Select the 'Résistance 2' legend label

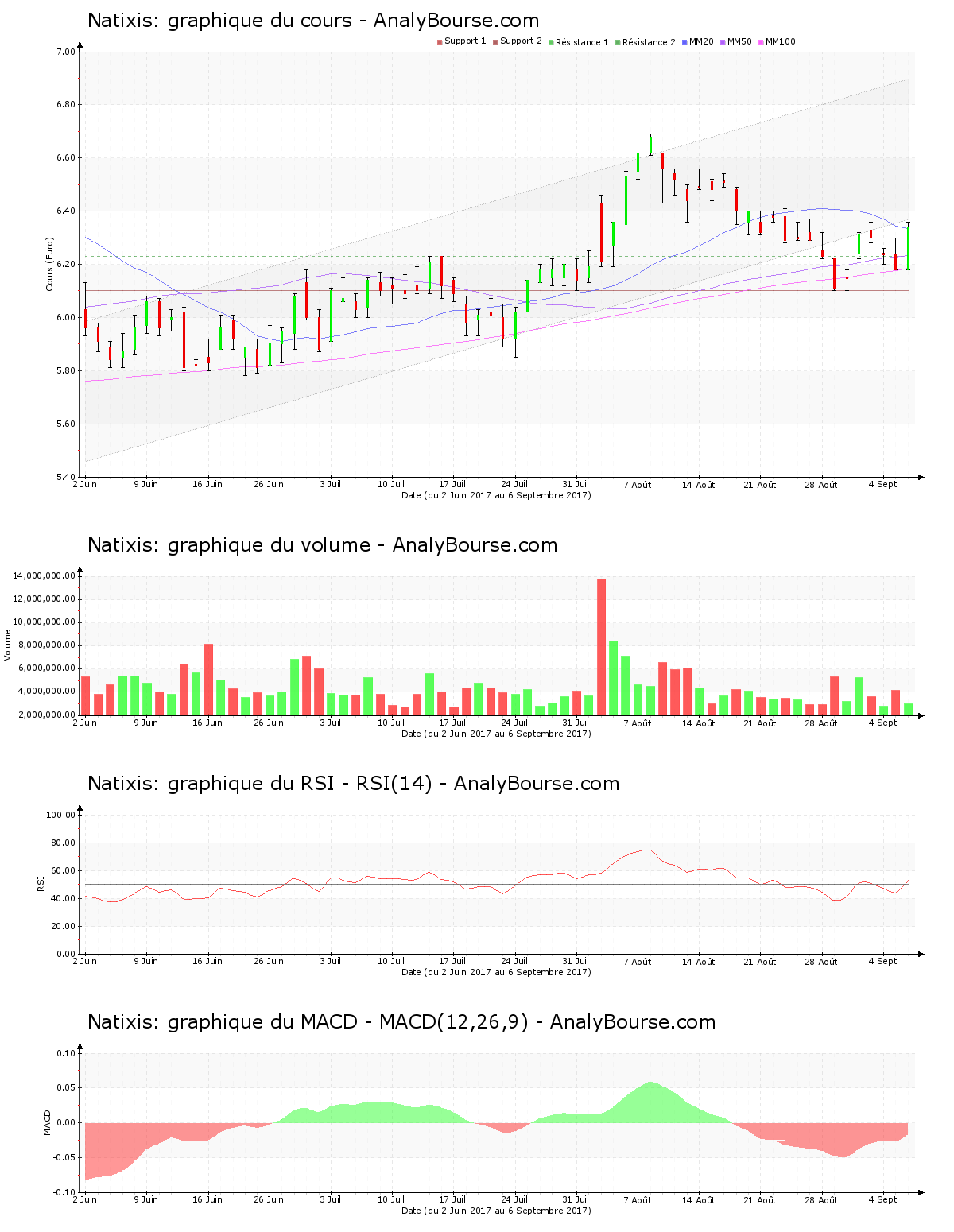pyautogui.click(x=649, y=41)
